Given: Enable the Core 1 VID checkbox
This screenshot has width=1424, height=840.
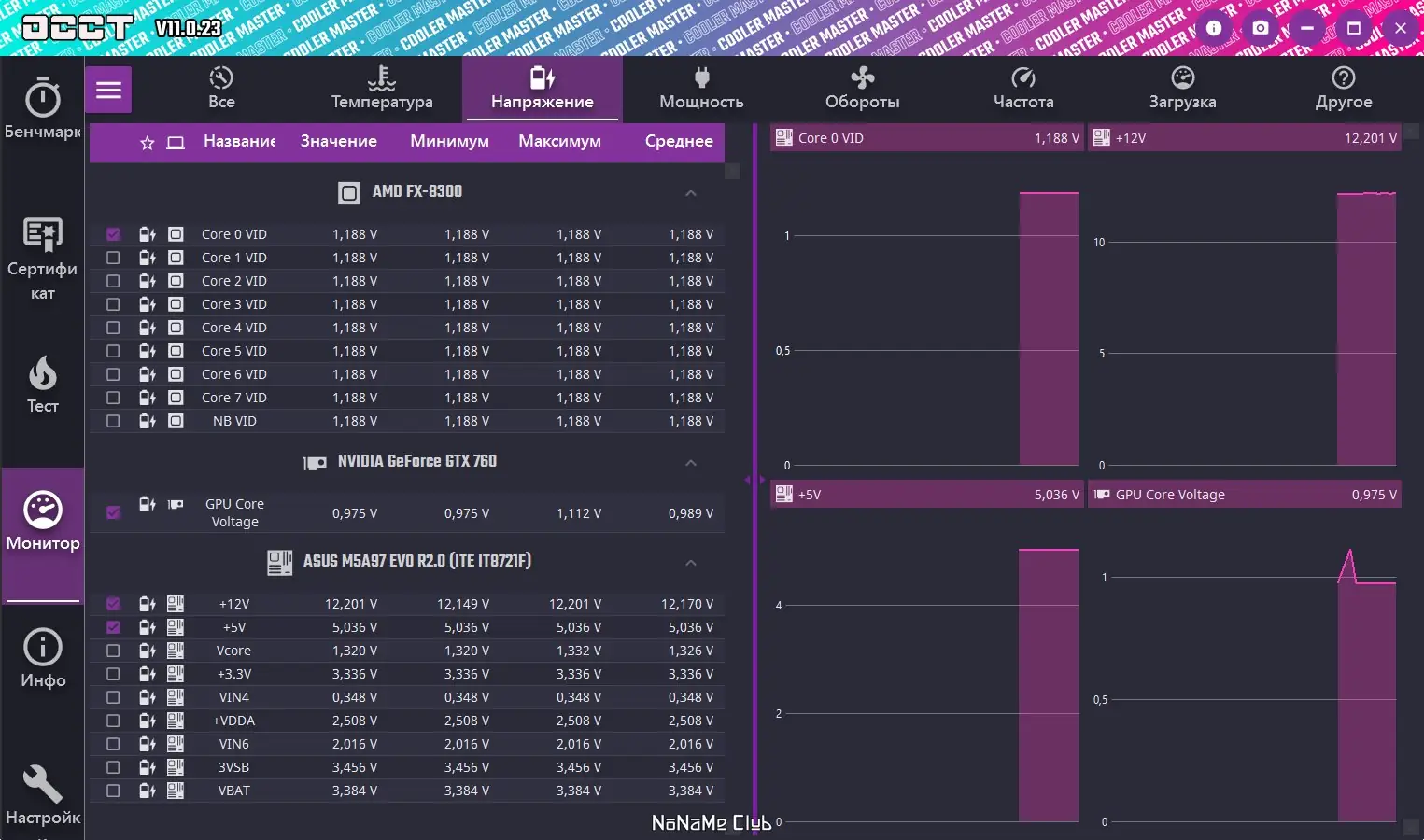Looking at the screenshot, I should (113, 258).
